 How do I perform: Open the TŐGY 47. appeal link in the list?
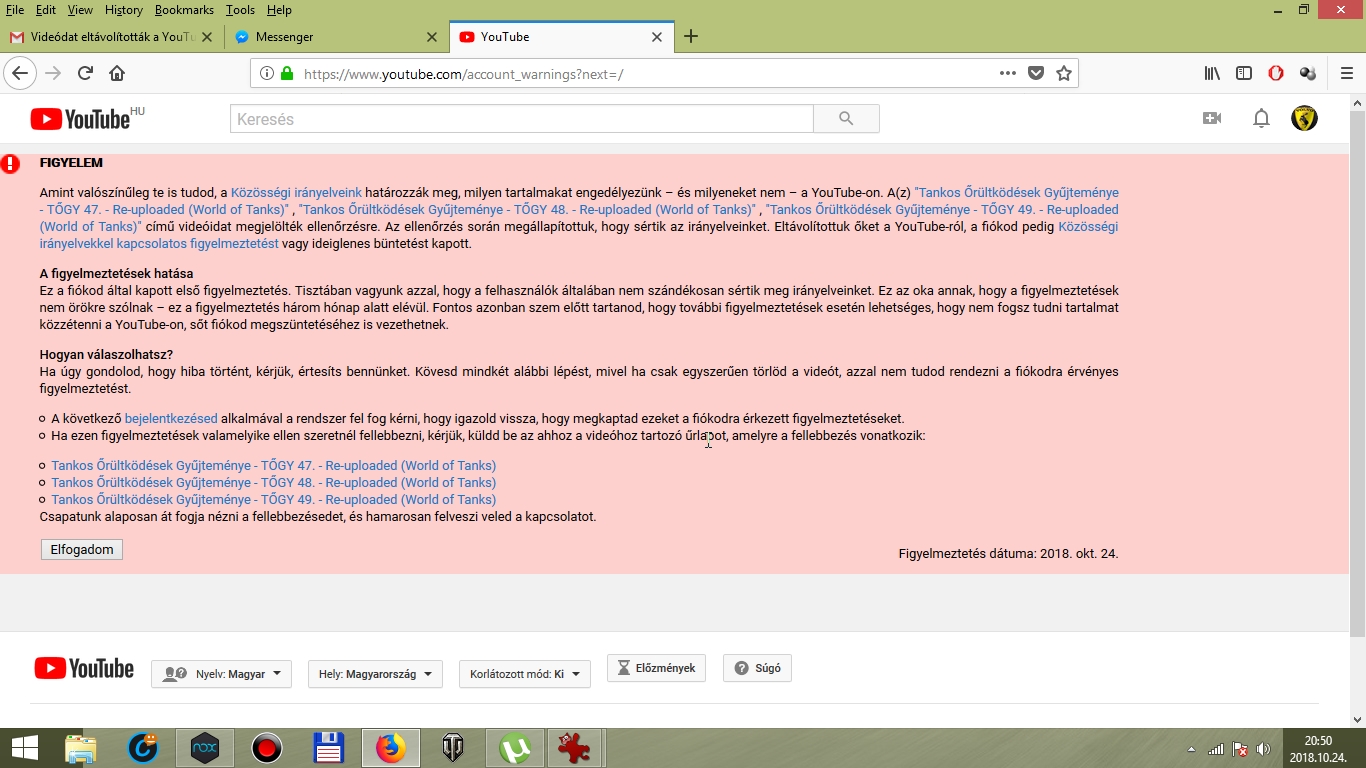click(x=273, y=465)
